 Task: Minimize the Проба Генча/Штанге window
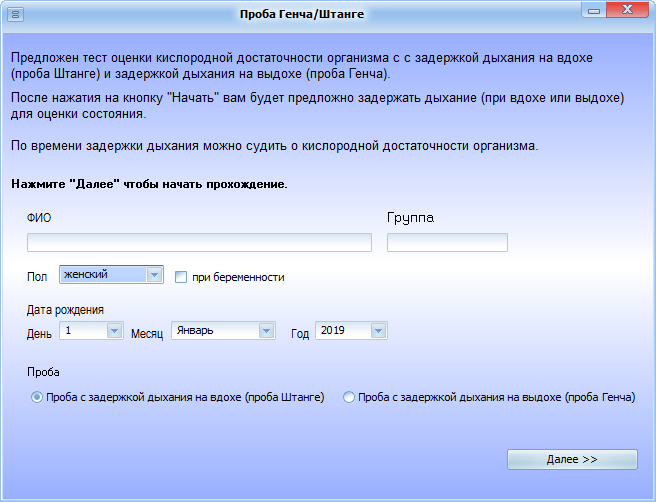pos(595,12)
